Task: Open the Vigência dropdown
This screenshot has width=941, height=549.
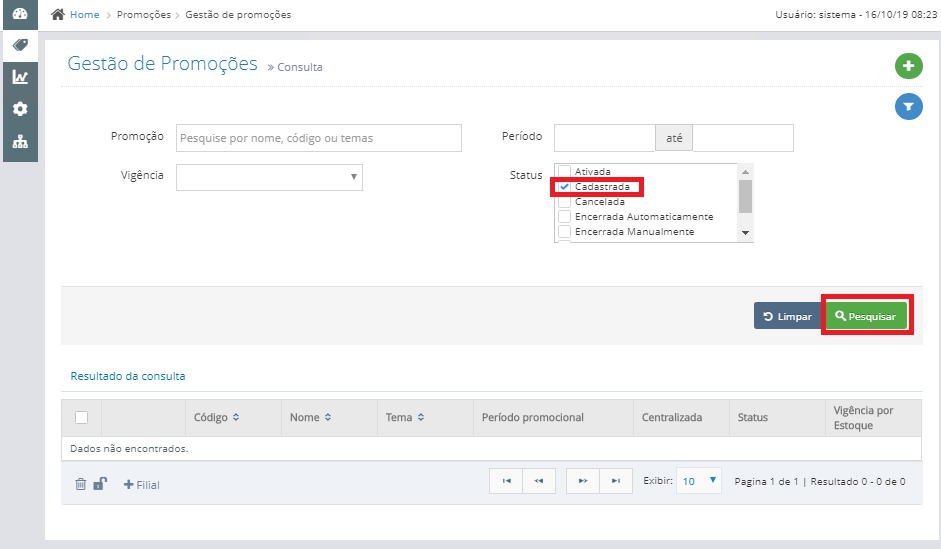Action: tap(269, 177)
